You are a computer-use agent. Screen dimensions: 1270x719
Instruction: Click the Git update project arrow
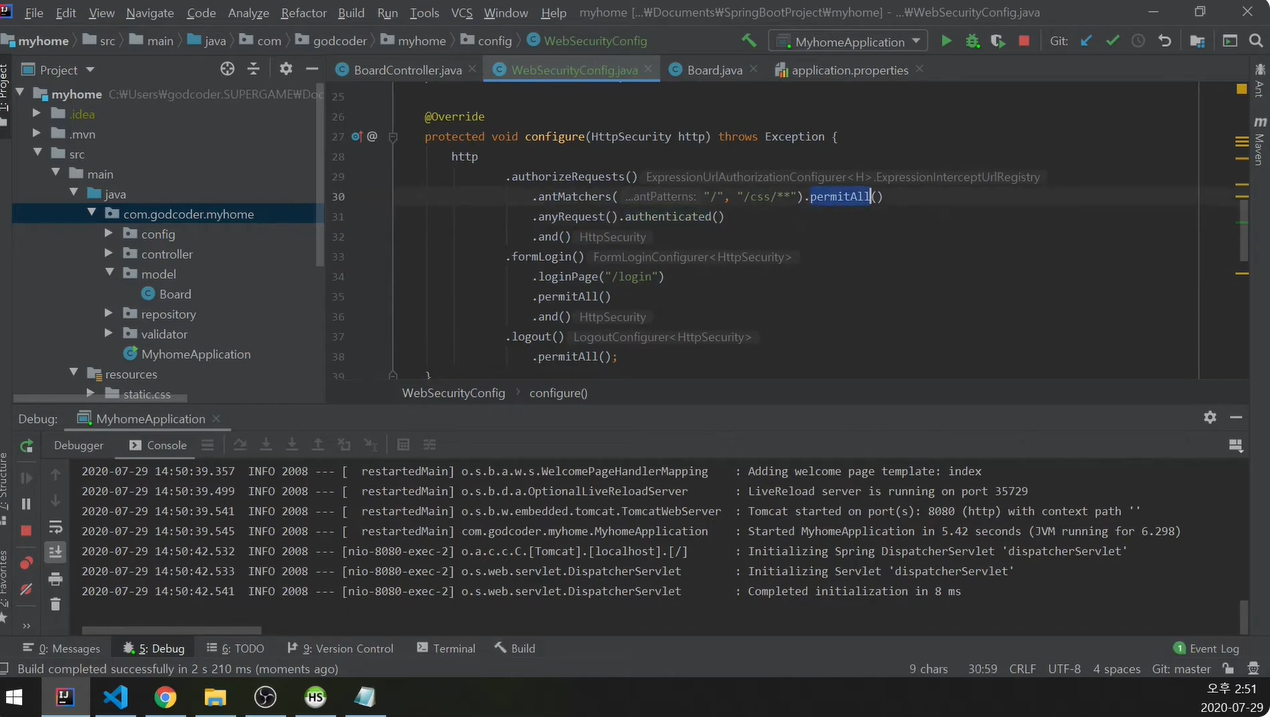[1087, 41]
